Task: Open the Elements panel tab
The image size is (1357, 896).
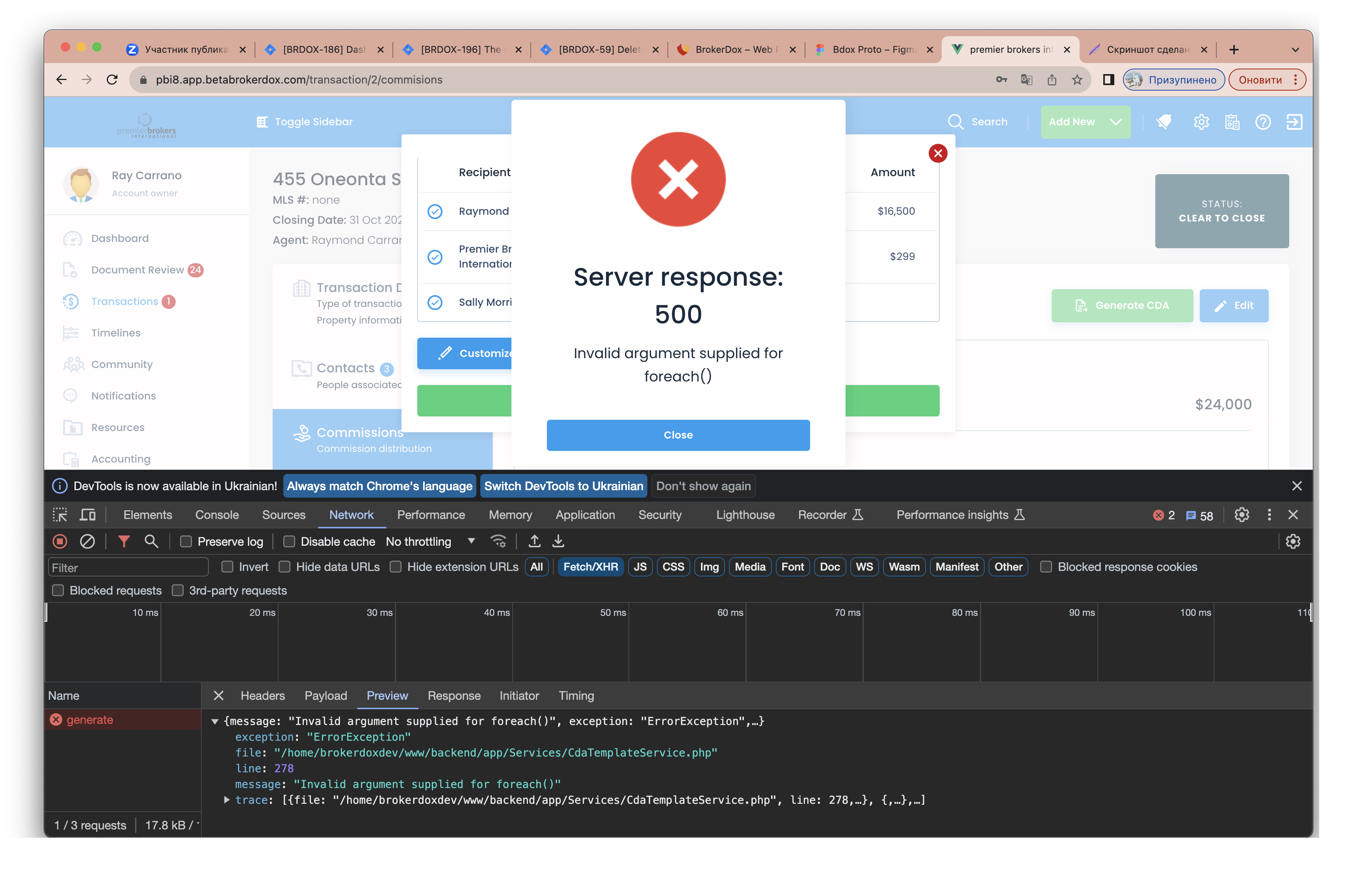Action: click(147, 515)
